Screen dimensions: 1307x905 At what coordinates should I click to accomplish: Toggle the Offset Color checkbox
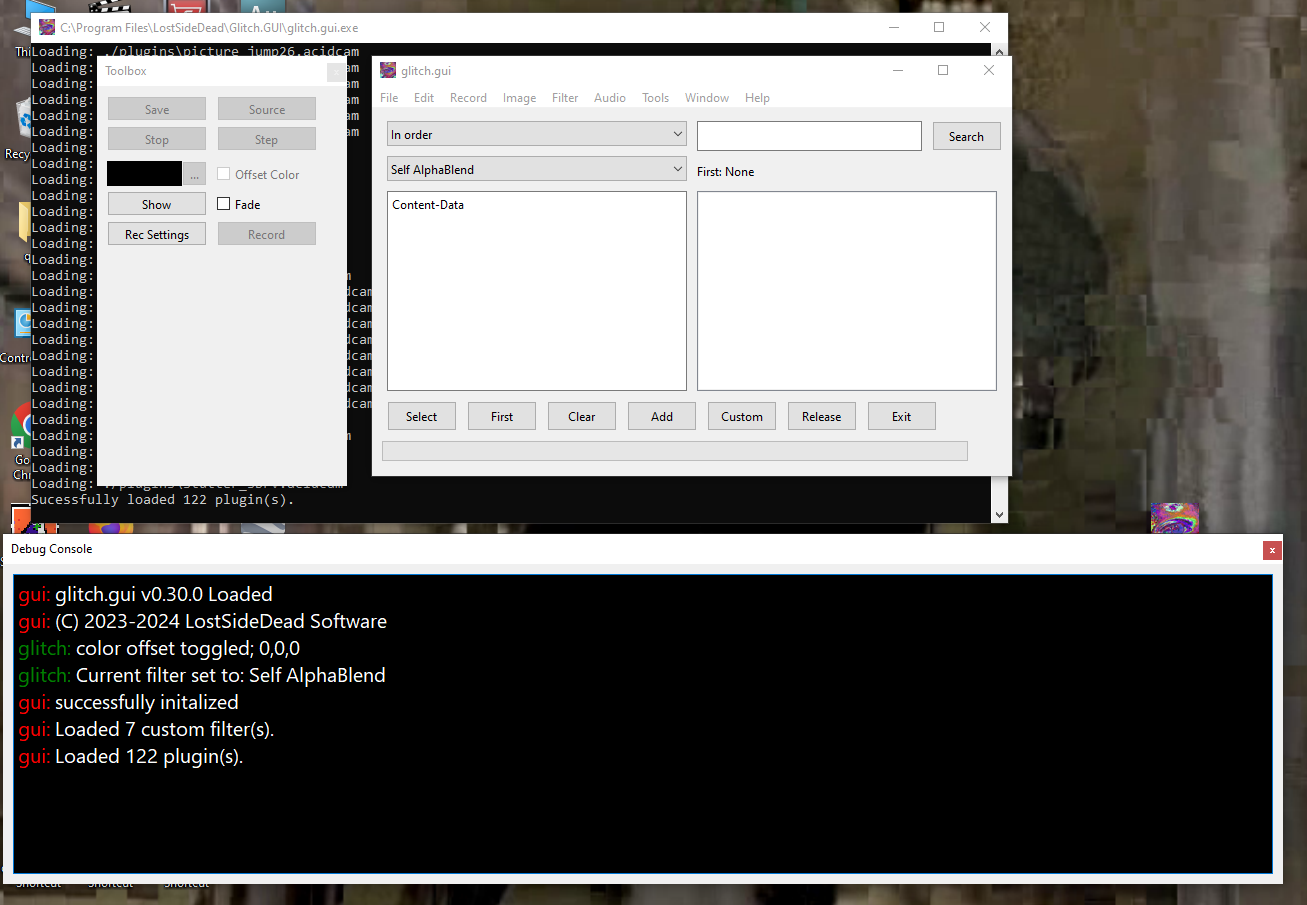coord(224,174)
